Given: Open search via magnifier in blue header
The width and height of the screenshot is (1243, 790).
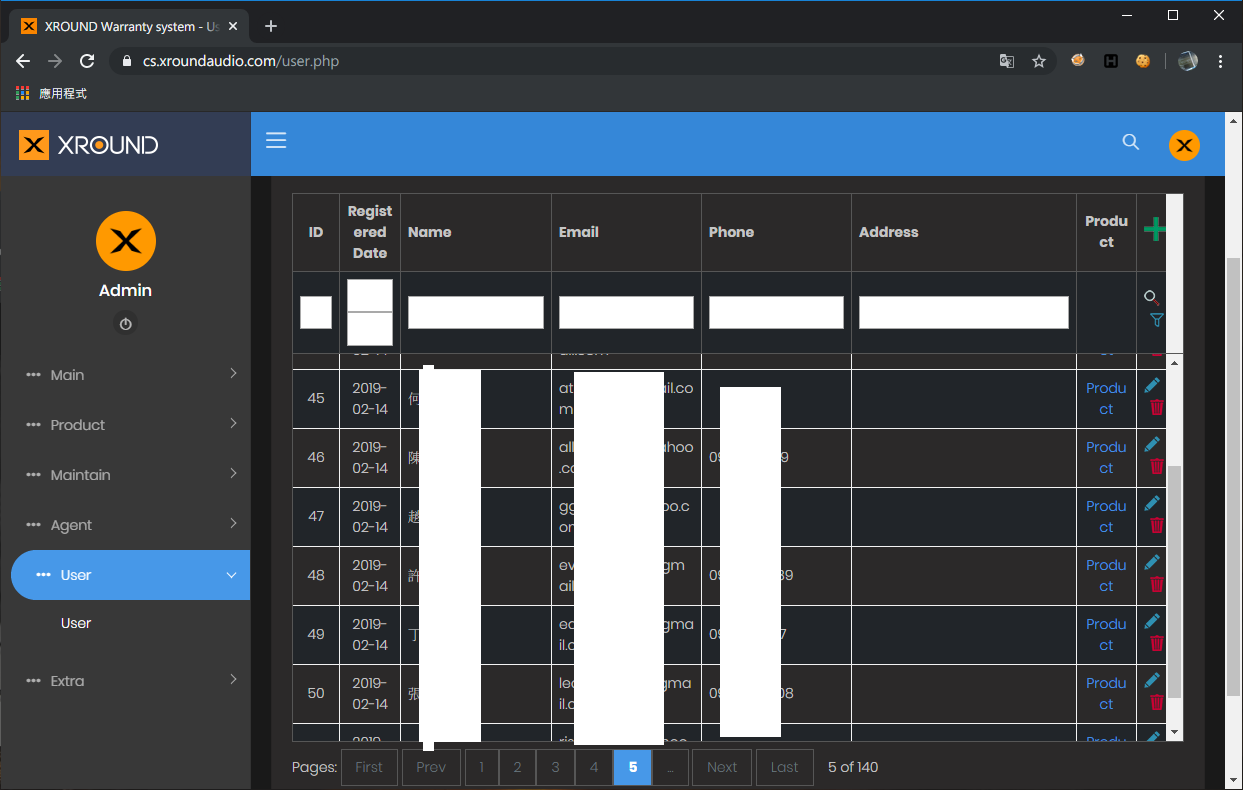Looking at the screenshot, I should [1131, 142].
